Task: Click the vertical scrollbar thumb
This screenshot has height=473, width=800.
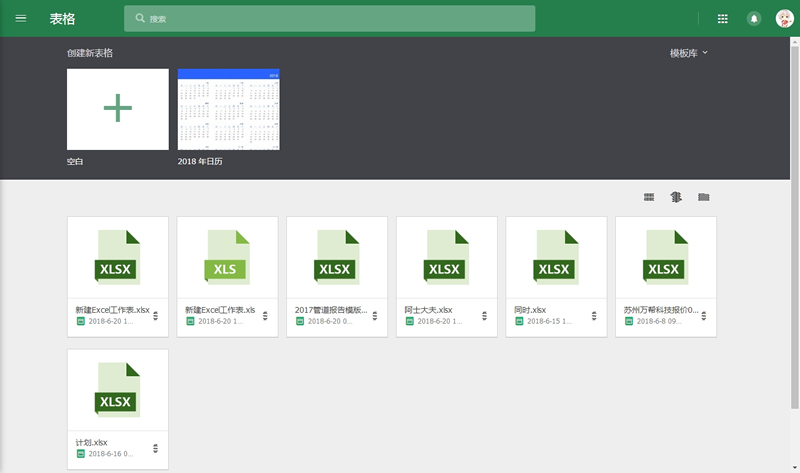Action: point(794,227)
